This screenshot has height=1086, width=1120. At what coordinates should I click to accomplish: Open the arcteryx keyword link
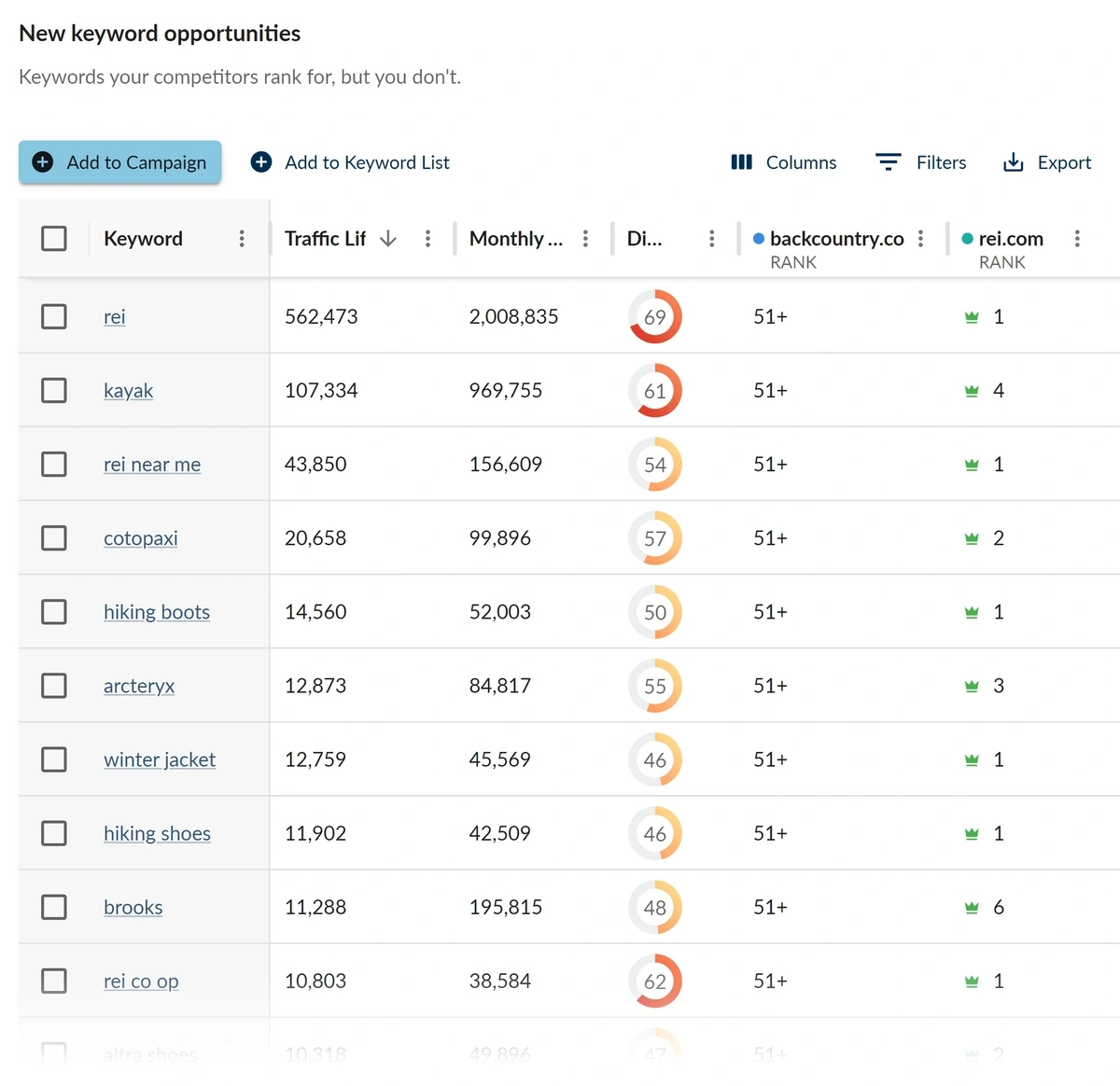tap(139, 686)
